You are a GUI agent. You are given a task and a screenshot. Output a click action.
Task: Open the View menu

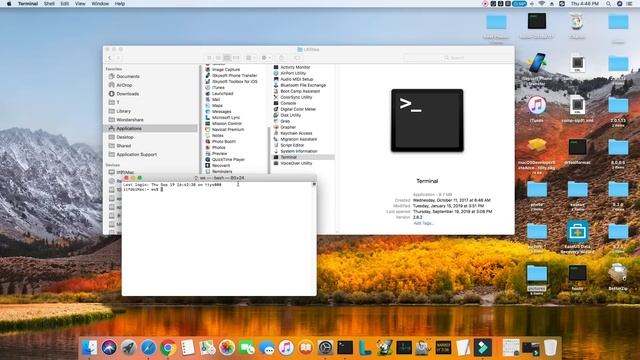(x=80, y=4)
